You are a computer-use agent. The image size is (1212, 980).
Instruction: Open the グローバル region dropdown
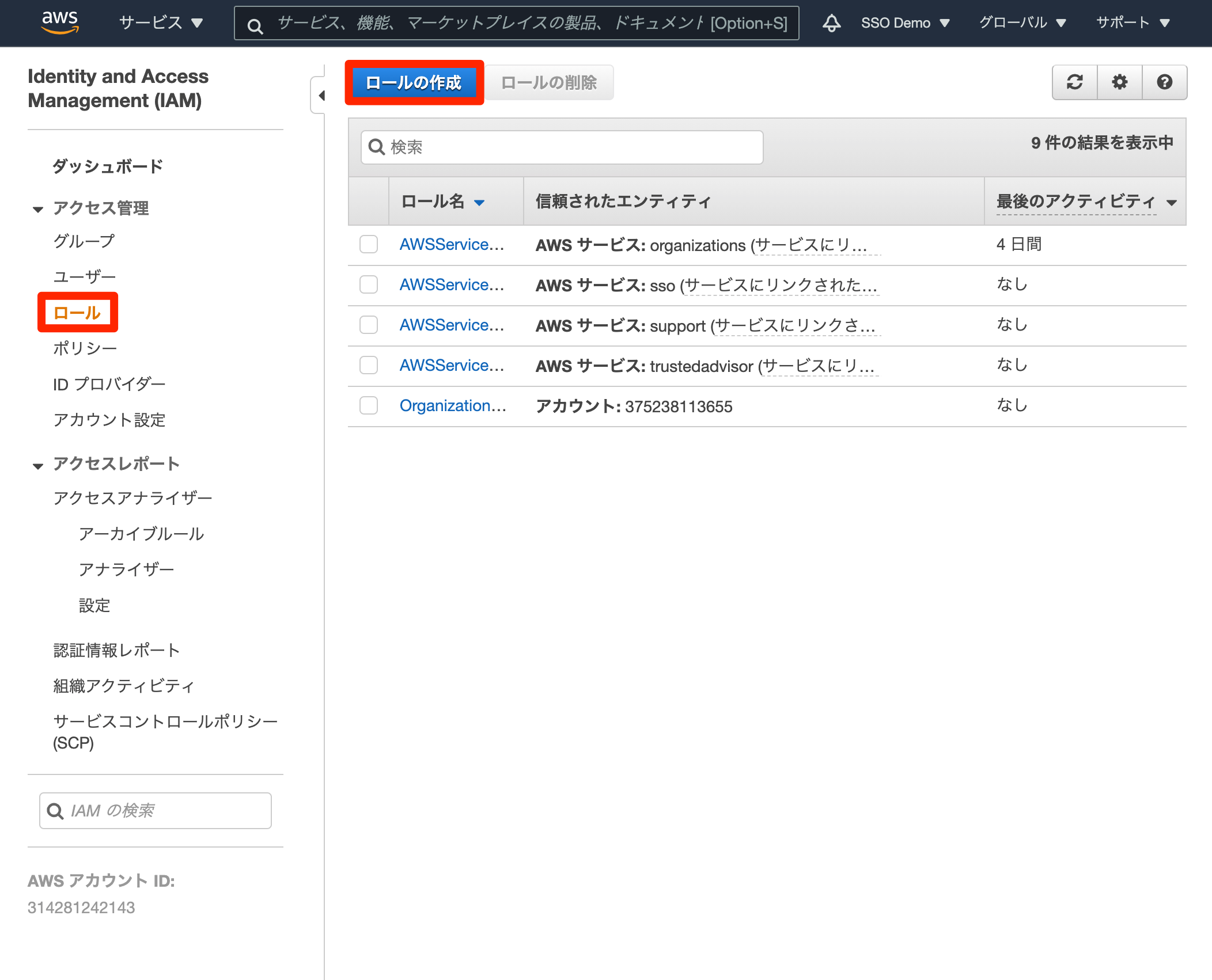(1022, 23)
